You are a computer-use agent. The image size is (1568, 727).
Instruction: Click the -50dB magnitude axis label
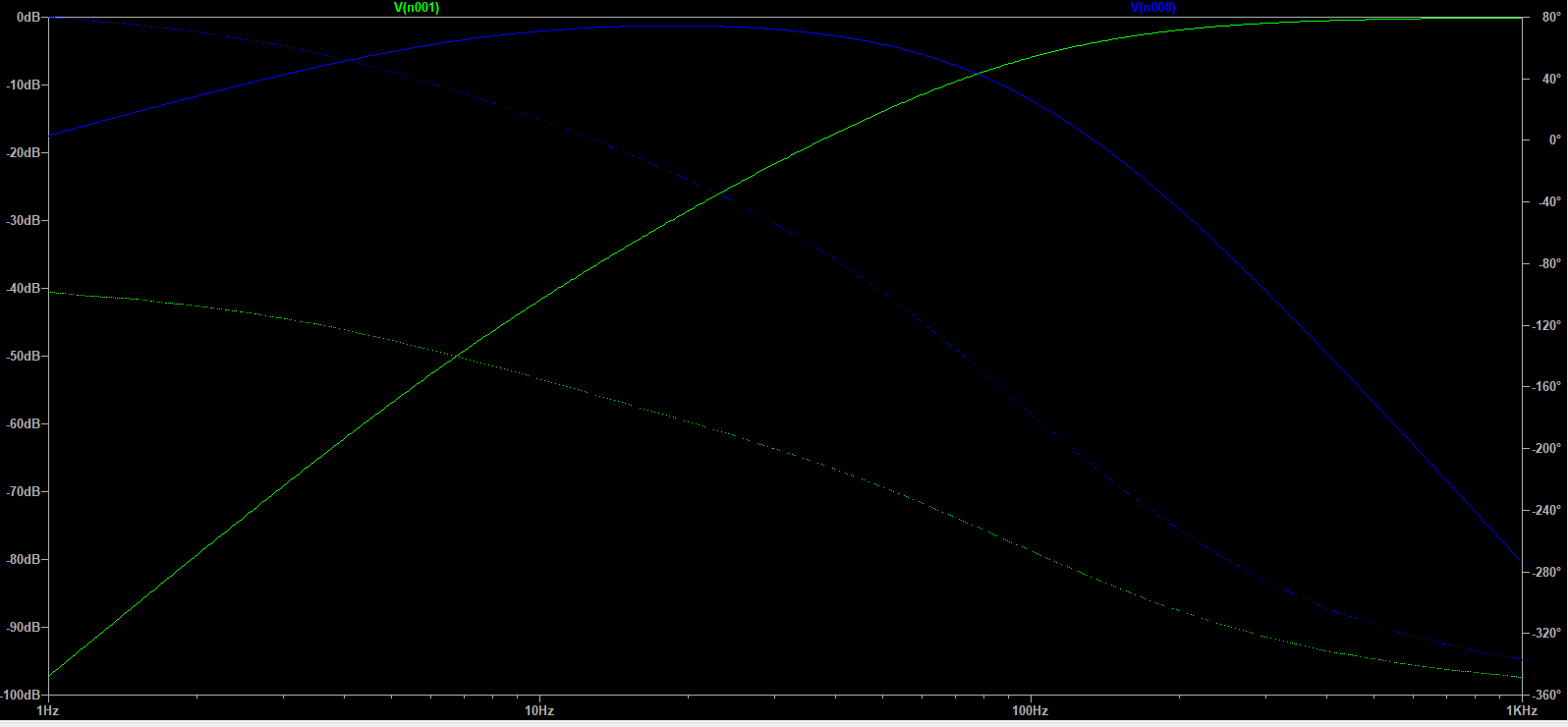(x=25, y=357)
